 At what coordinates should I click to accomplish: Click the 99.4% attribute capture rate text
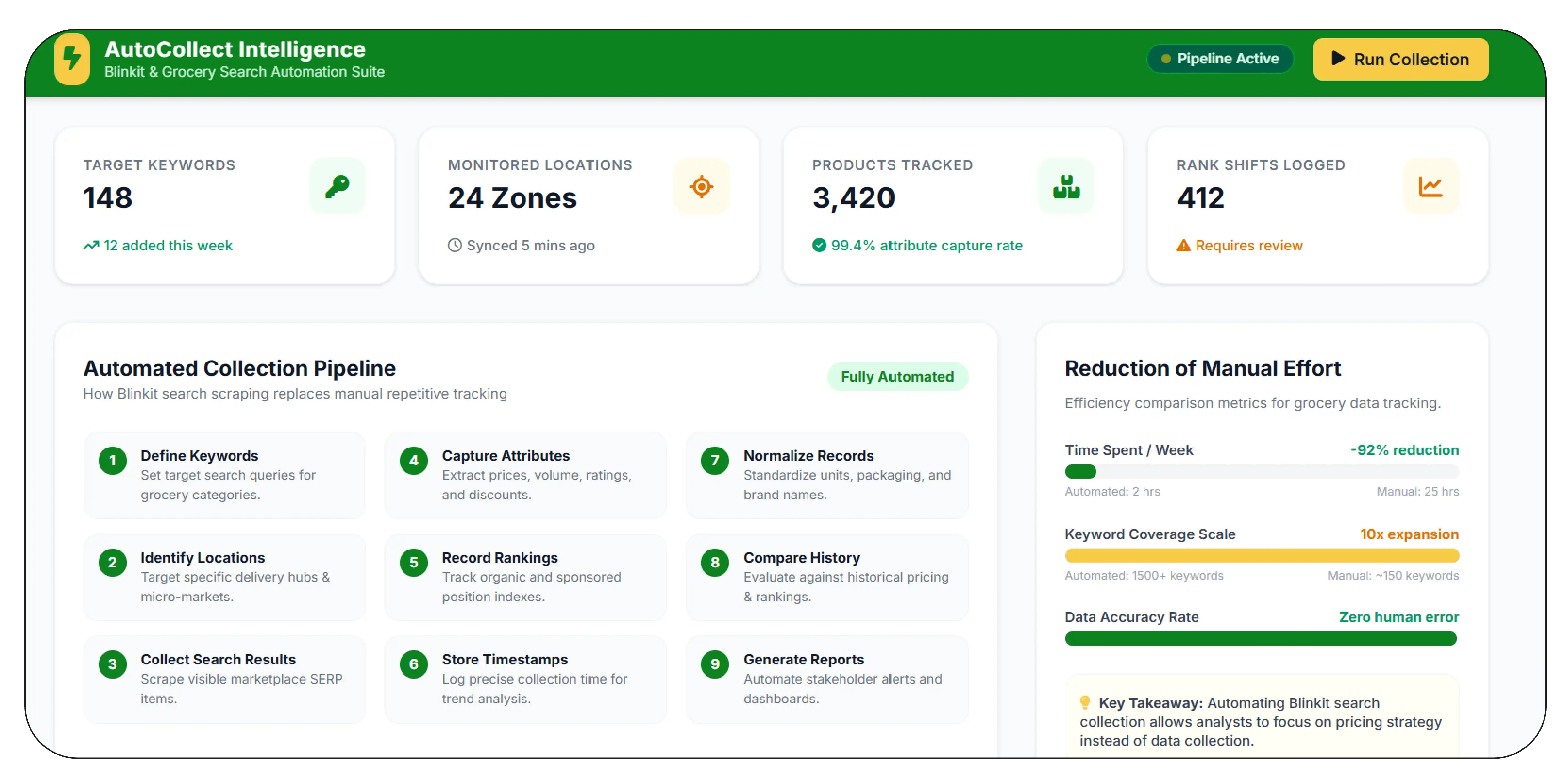click(927, 246)
